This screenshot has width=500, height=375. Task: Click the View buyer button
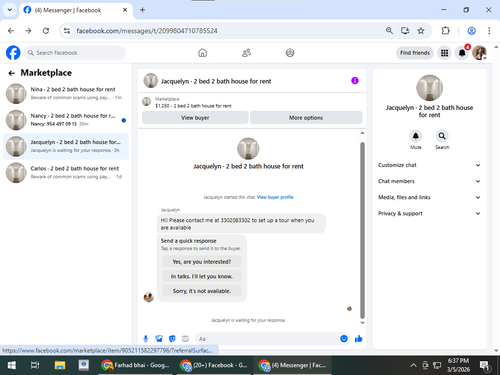(195, 118)
